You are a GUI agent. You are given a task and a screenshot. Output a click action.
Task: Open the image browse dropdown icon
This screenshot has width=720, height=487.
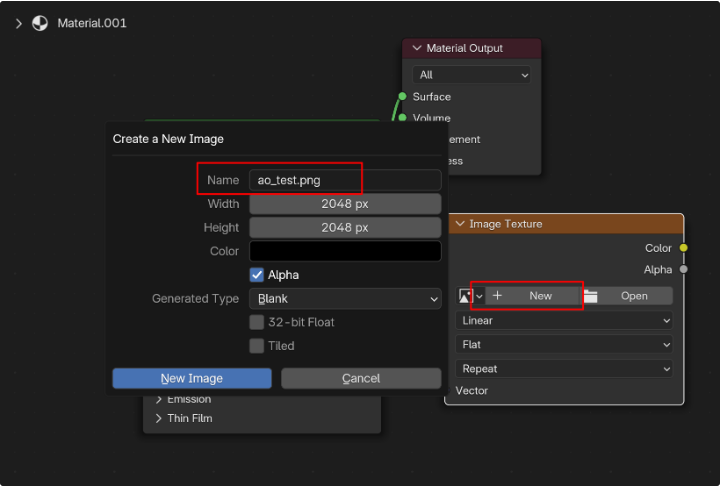(471, 296)
